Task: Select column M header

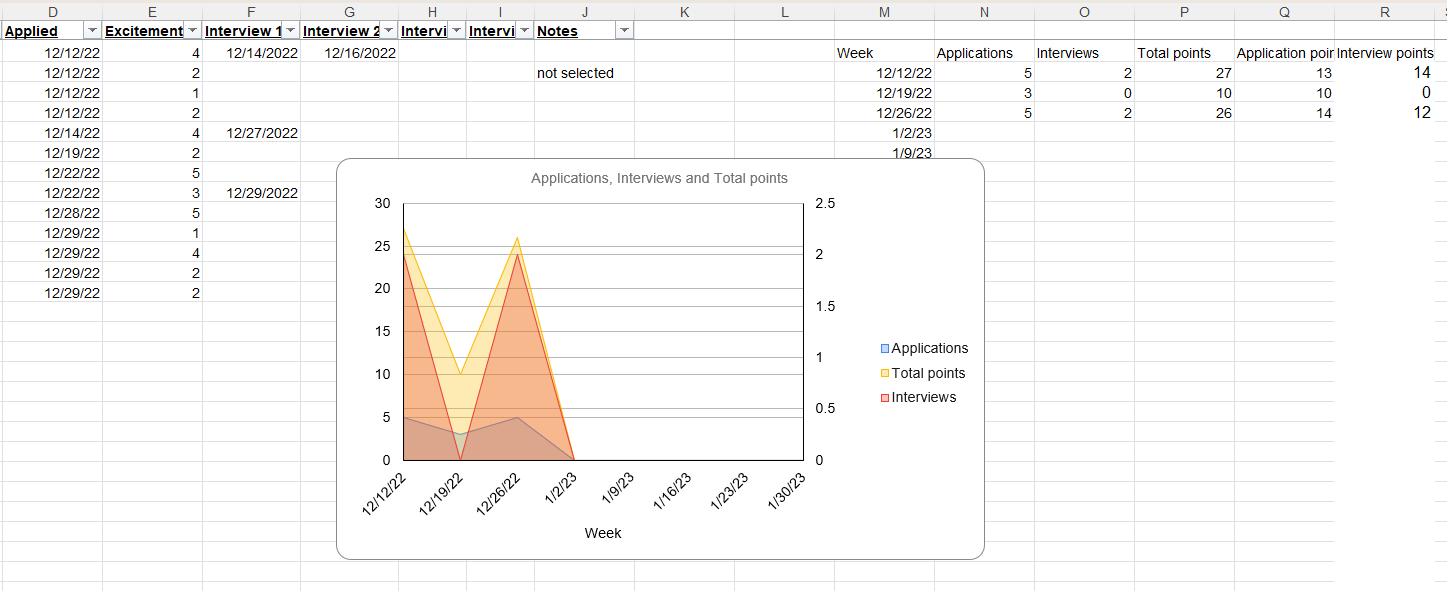Action: coord(884,11)
